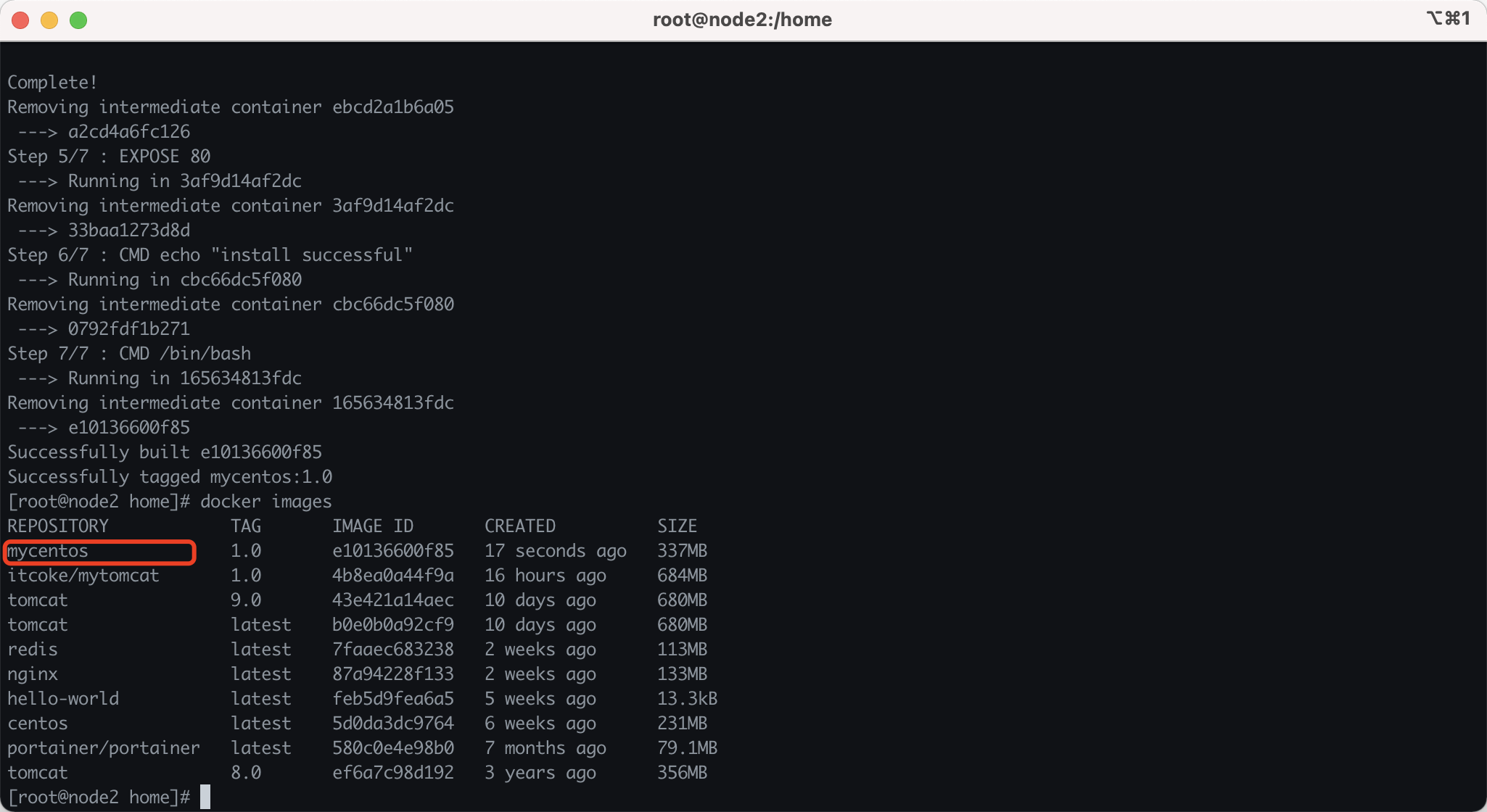Click the highlighted mycentos repository name
The width and height of the screenshot is (1487, 812).
click(x=48, y=551)
